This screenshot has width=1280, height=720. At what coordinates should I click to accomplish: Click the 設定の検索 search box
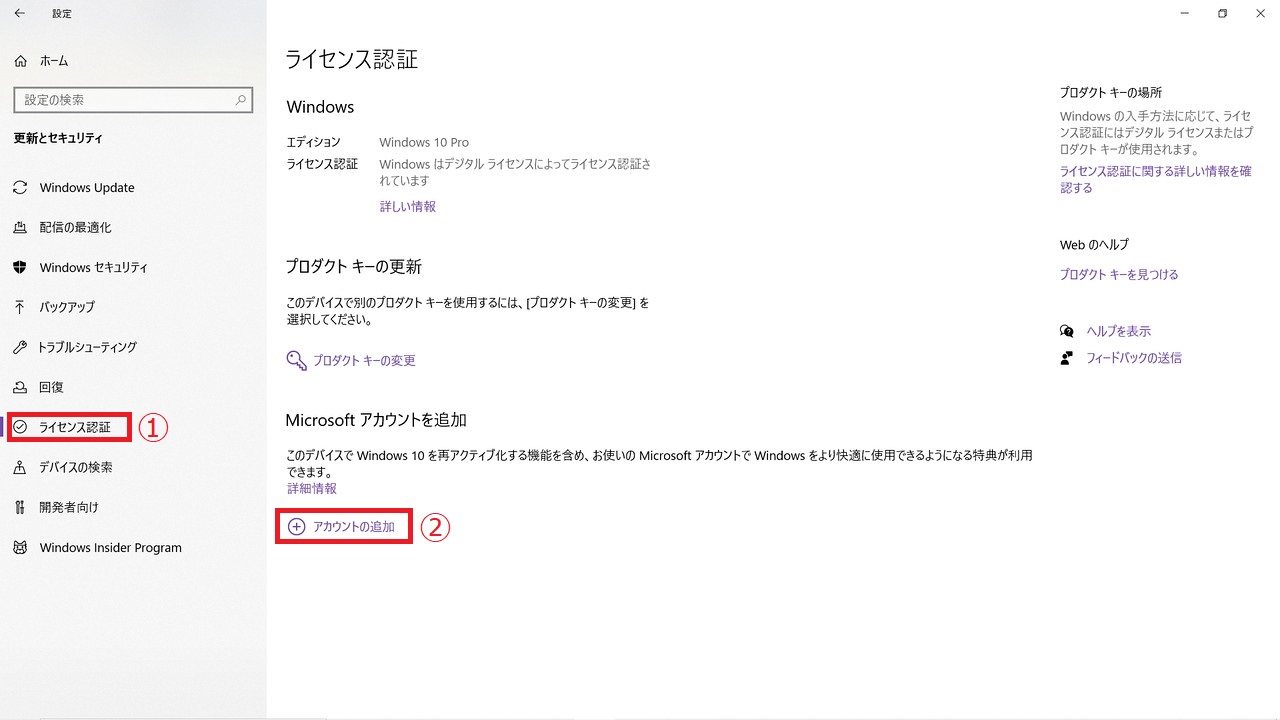tap(133, 100)
